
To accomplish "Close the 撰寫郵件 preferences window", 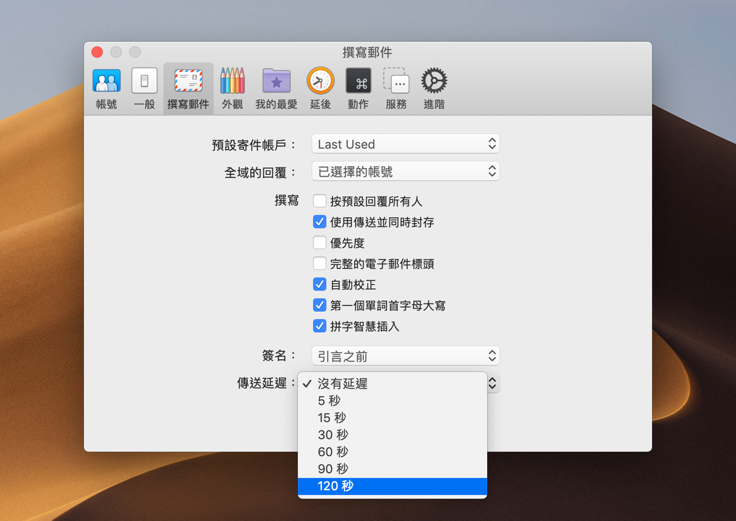I will coord(97,52).
